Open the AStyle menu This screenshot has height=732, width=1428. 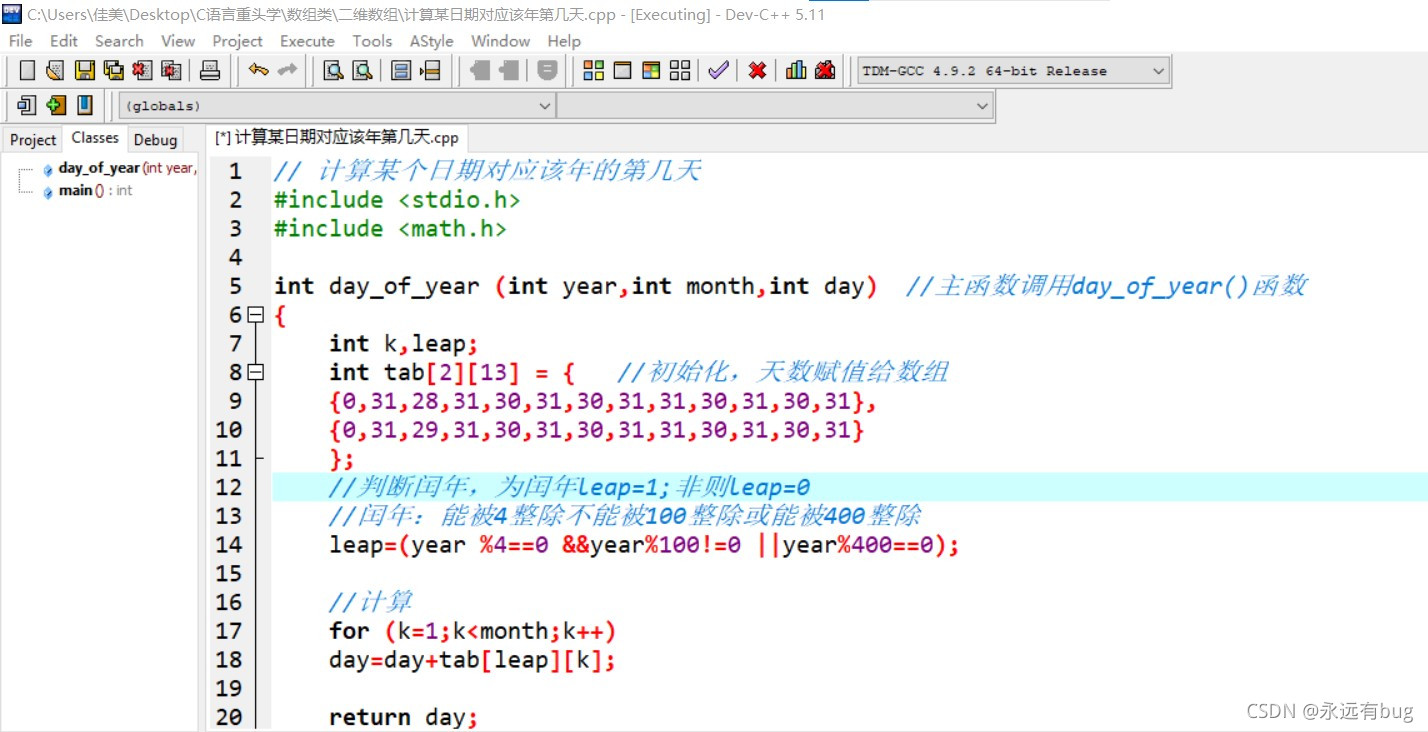(x=432, y=41)
